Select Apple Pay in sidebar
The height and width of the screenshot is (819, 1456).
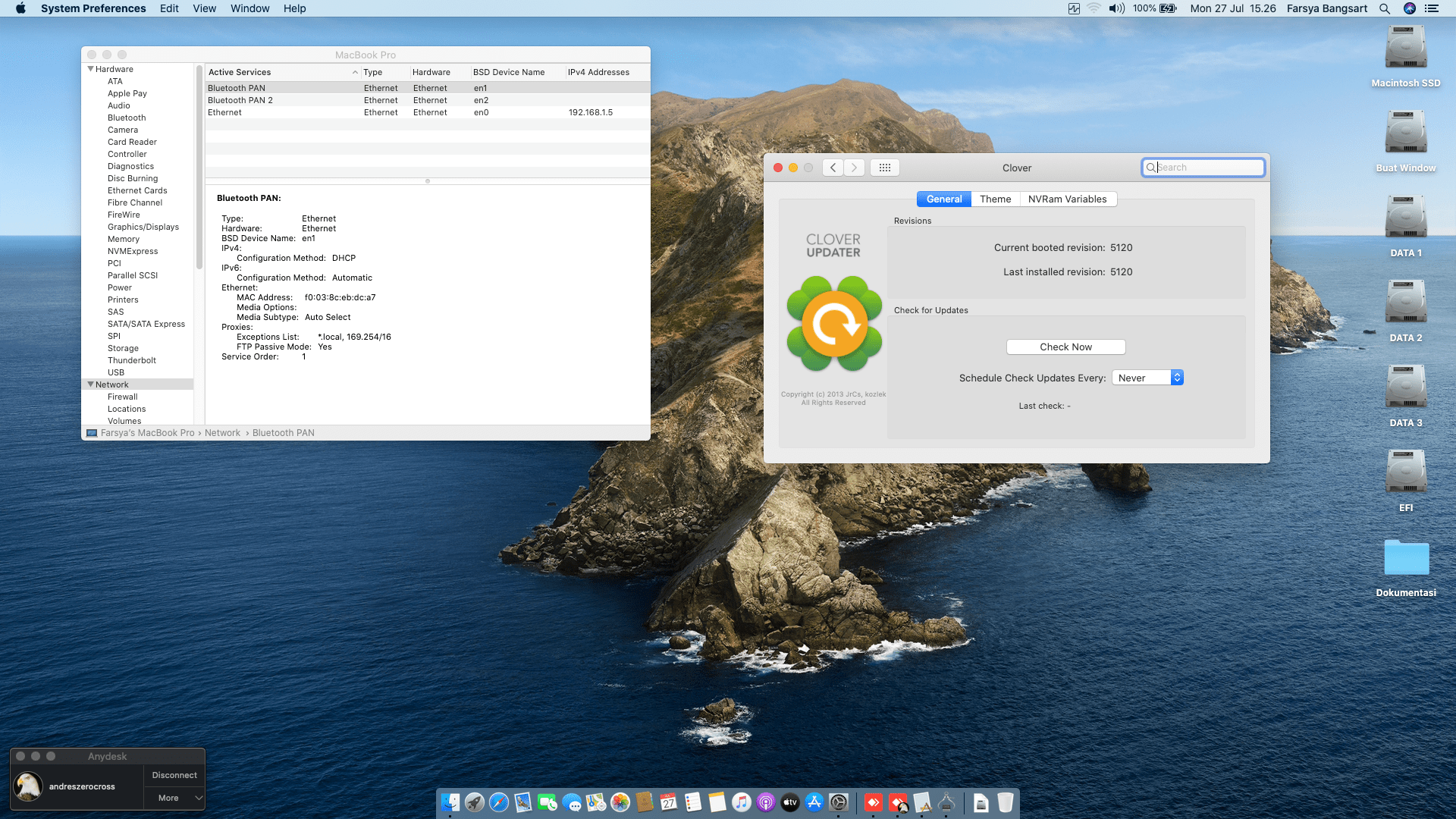127,93
